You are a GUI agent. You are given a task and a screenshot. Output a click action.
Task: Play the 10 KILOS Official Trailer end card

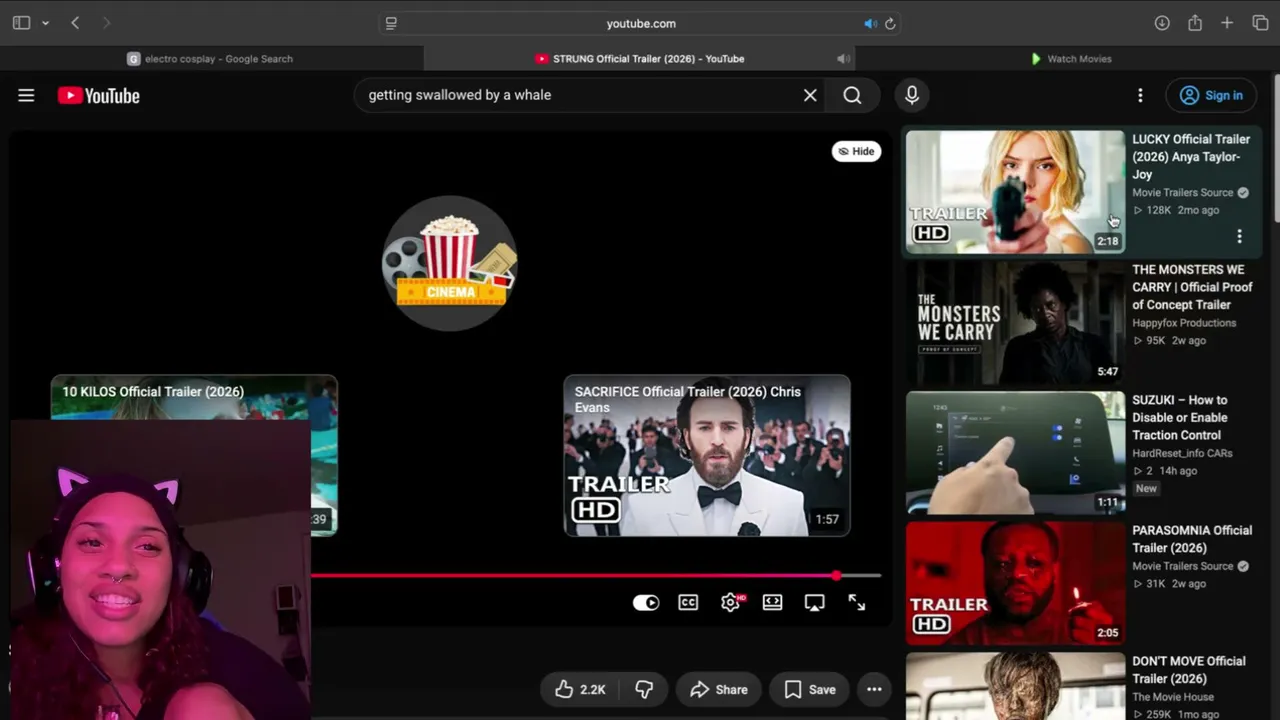194,400
